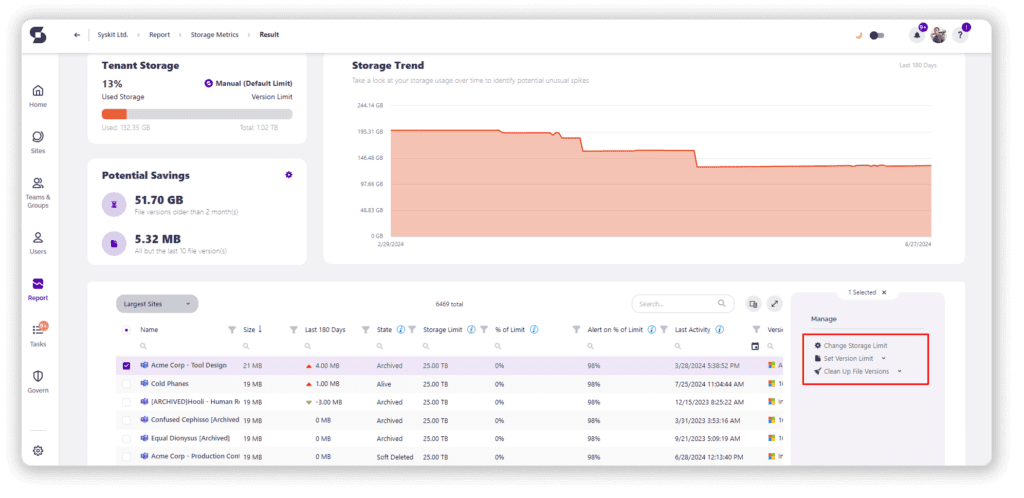Open the help question mark icon
The image size is (1024, 498).
pyautogui.click(x=960, y=35)
